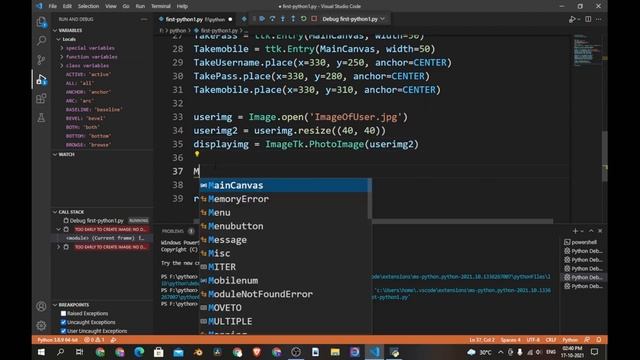Open Debug first-python1.py session dropdown

pos(353,19)
